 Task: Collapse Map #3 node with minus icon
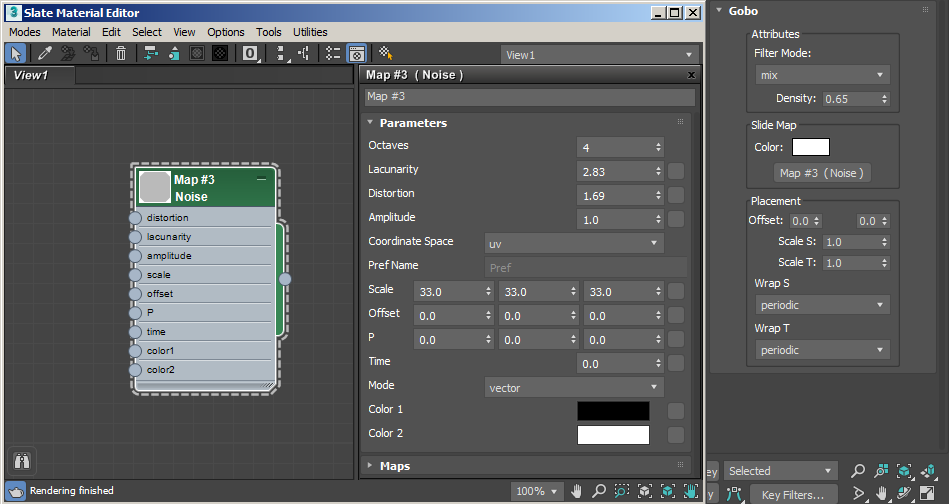point(261,178)
